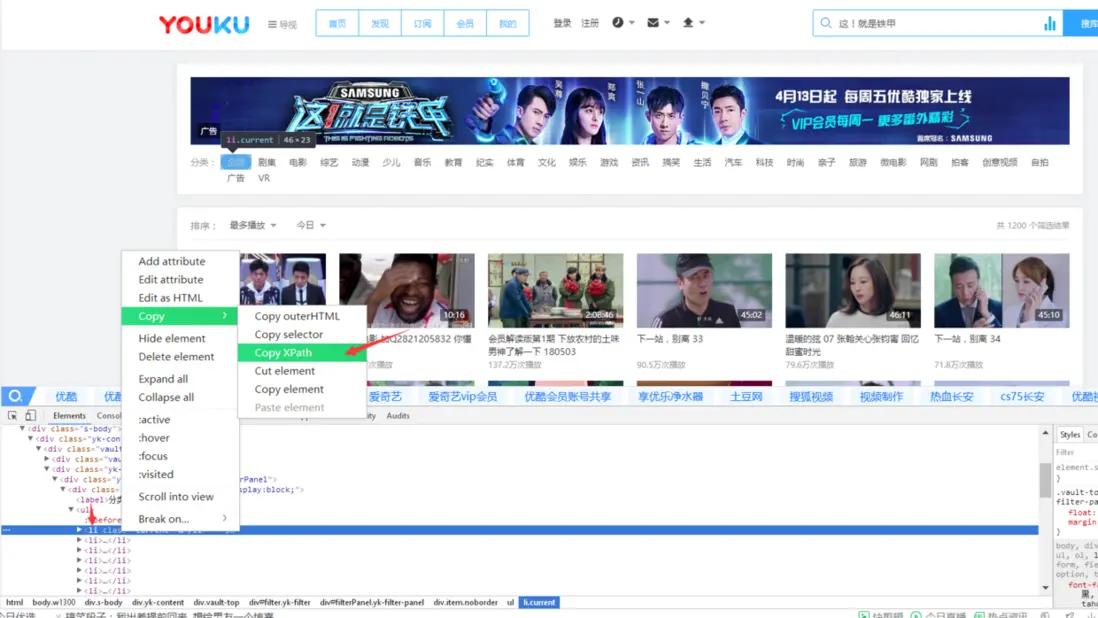Choose Delete element
The height and width of the screenshot is (618, 1098).
[x=180, y=356]
